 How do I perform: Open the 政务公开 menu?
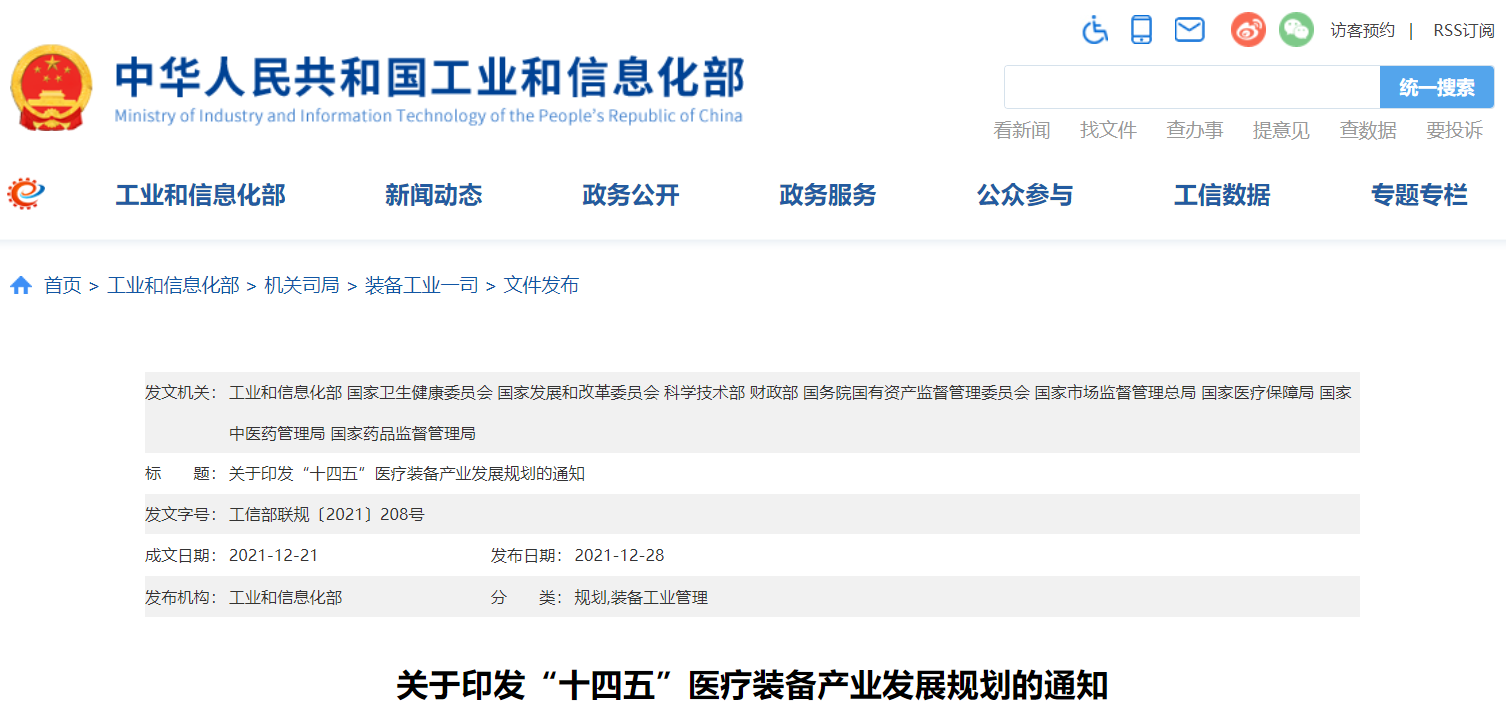point(630,195)
